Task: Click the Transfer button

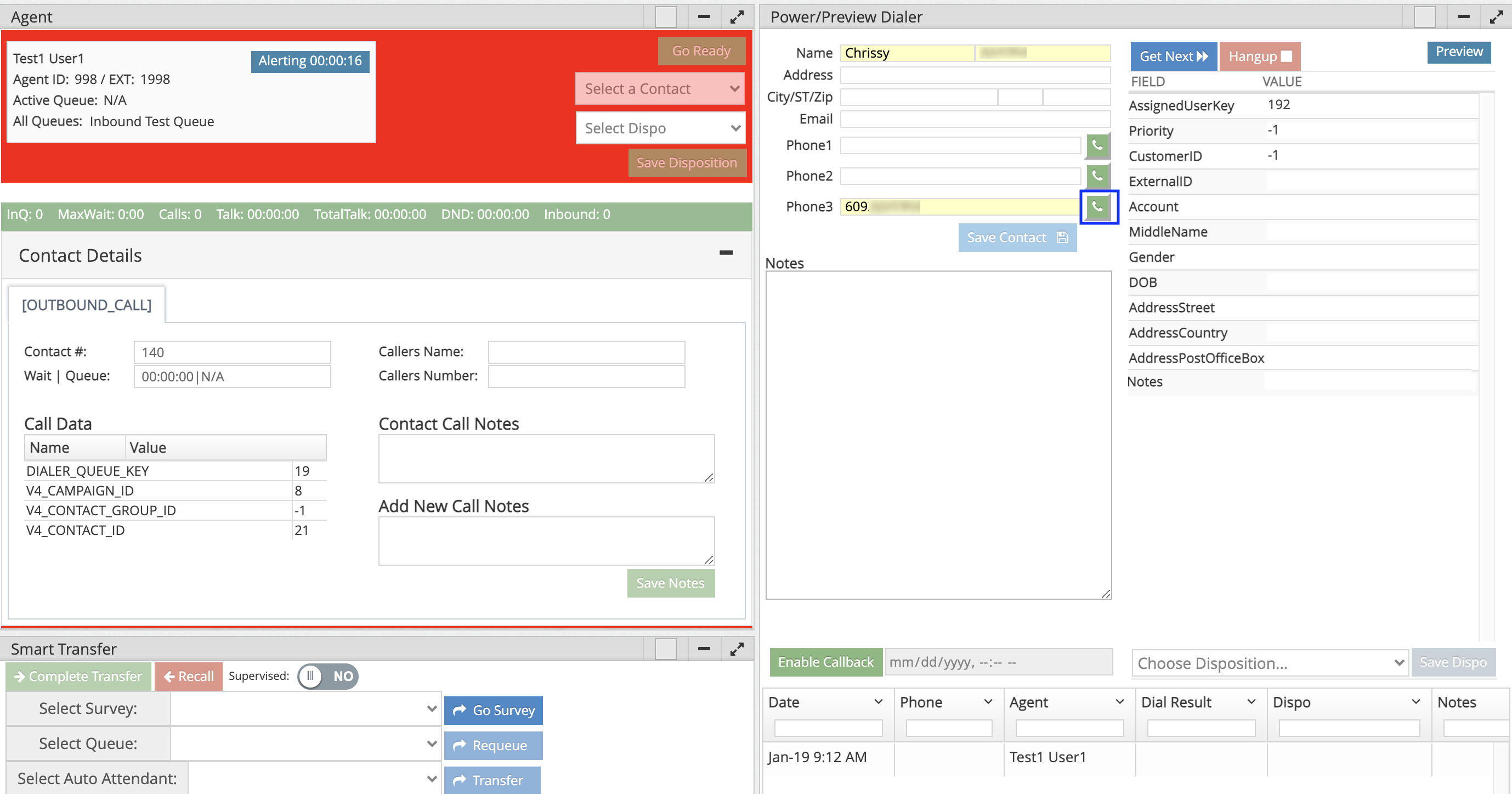Action: [492, 780]
